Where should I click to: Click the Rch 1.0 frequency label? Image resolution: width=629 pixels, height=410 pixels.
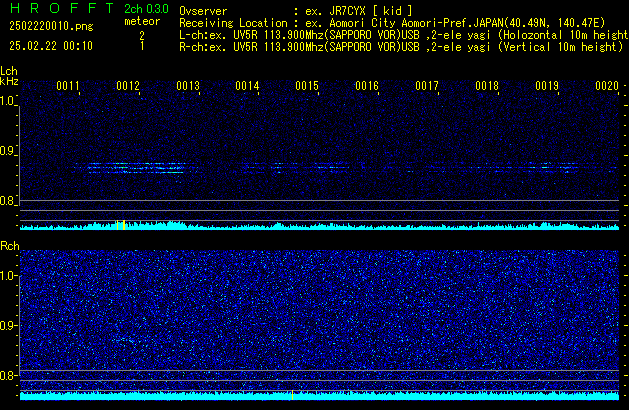pos(8,276)
